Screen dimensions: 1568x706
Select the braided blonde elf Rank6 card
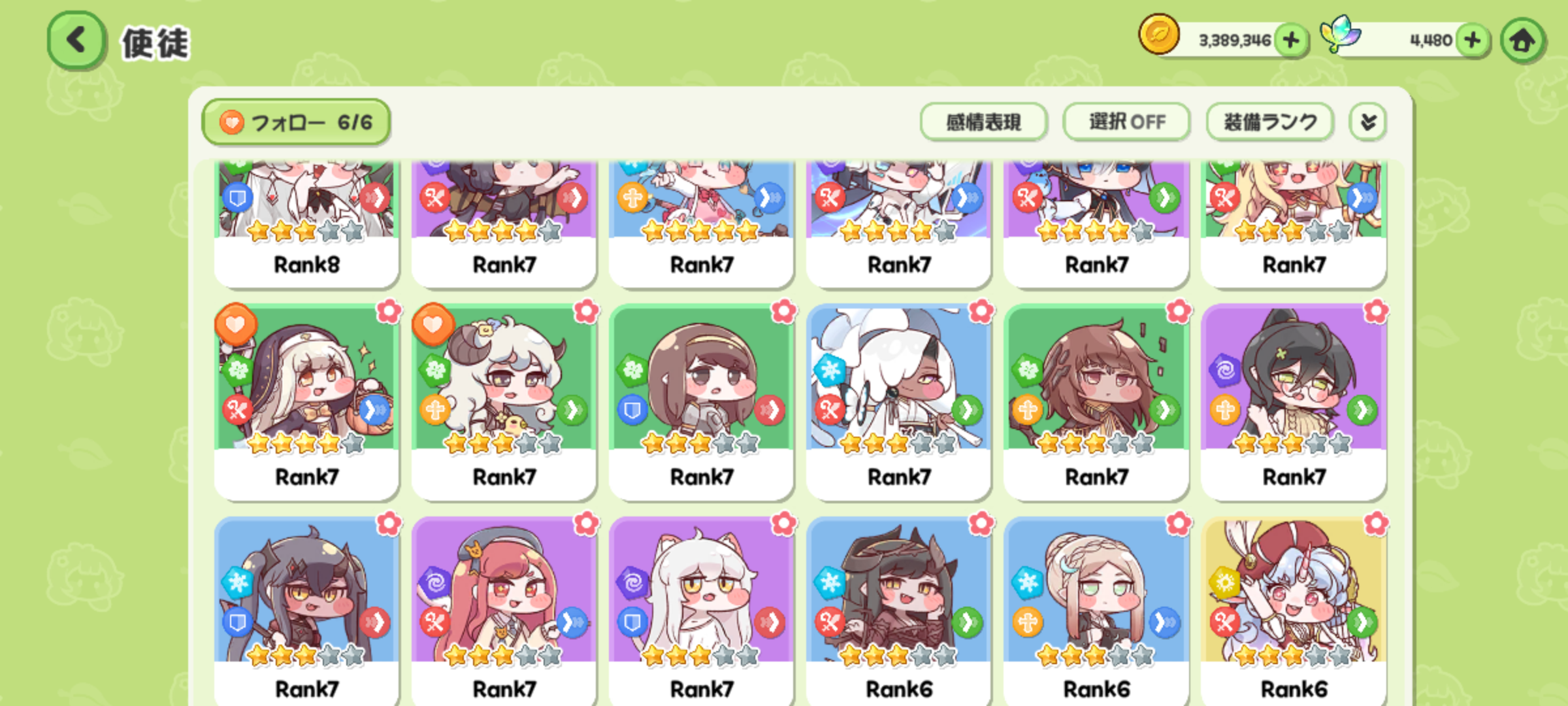1096,611
